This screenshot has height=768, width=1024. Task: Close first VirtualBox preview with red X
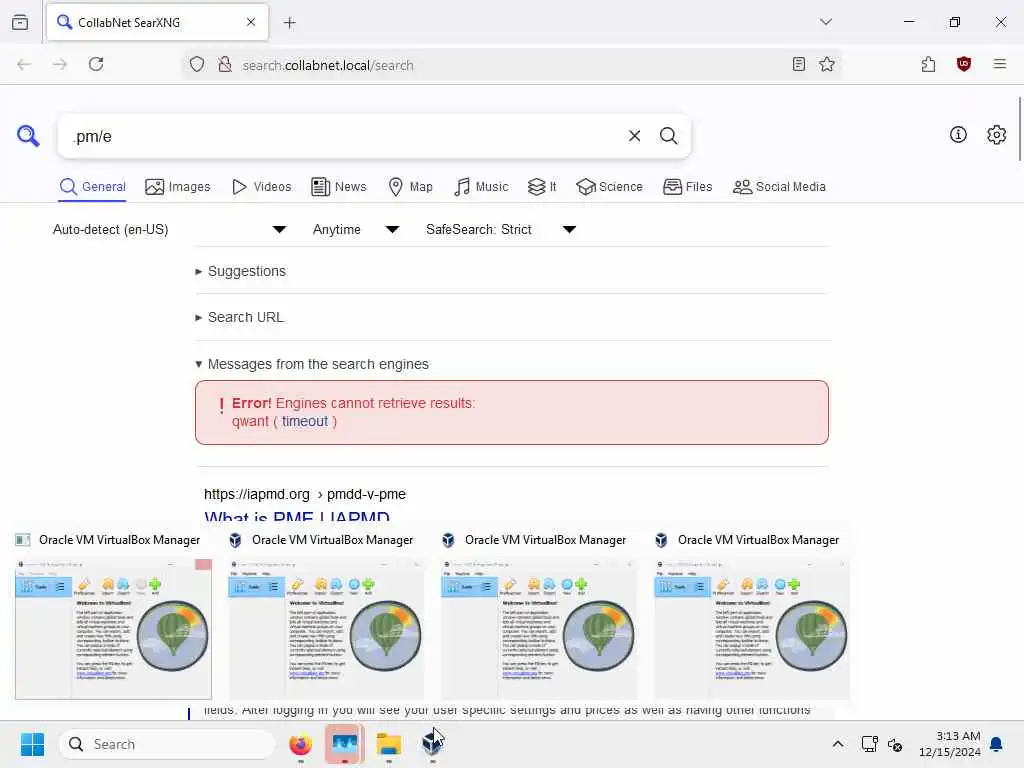point(203,564)
